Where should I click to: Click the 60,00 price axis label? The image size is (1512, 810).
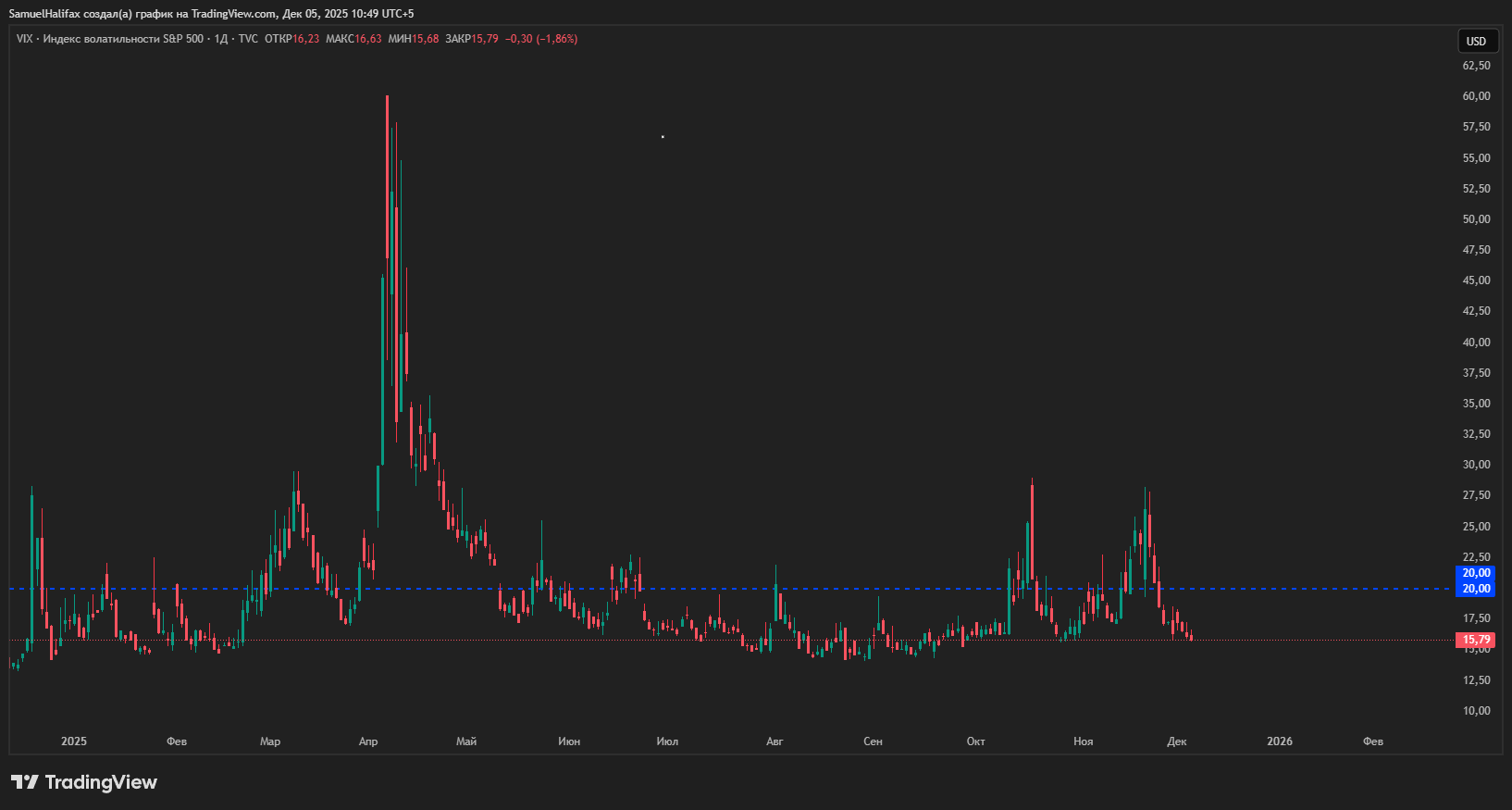click(x=1477, y=96)
